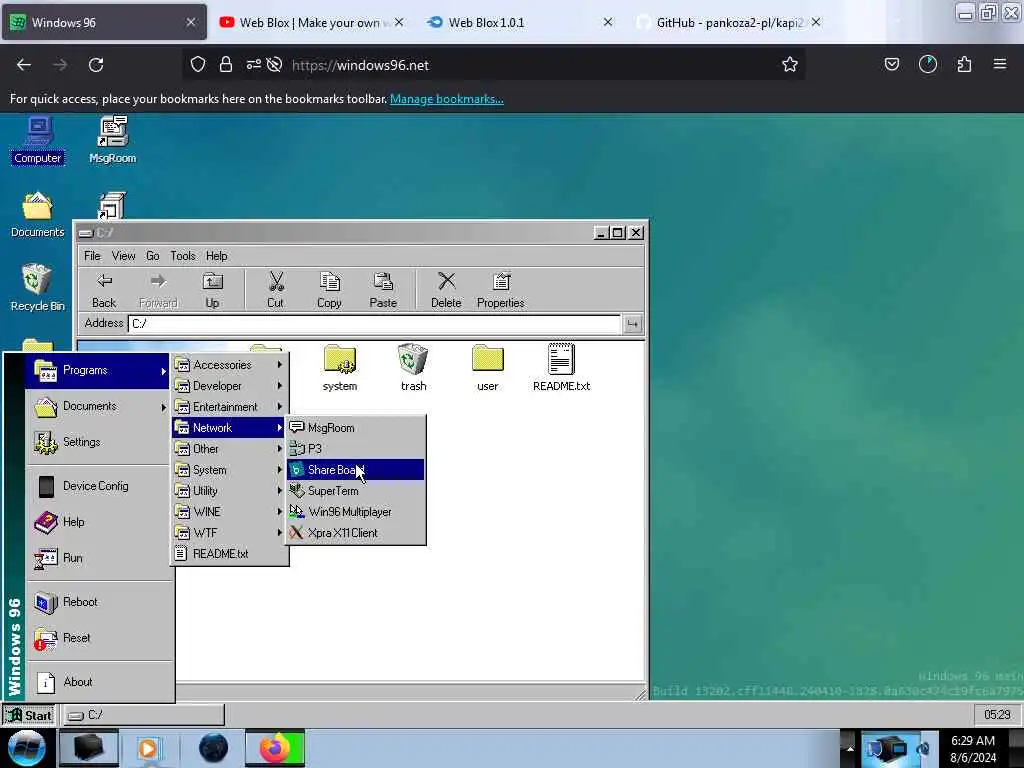The width and height of the screenshot is (1024, 768).
Task: Click the C:/ address input field
Action: [374, 323]
